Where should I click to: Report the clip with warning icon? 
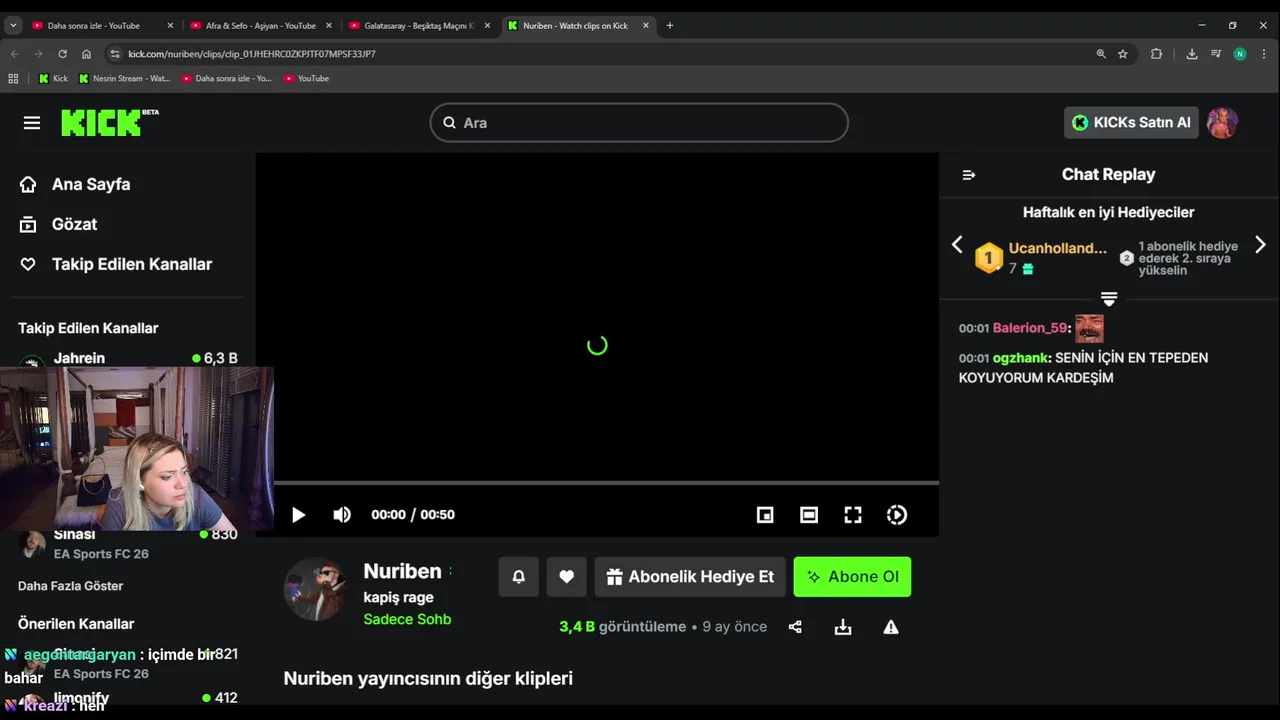click(x=891, y=627)
